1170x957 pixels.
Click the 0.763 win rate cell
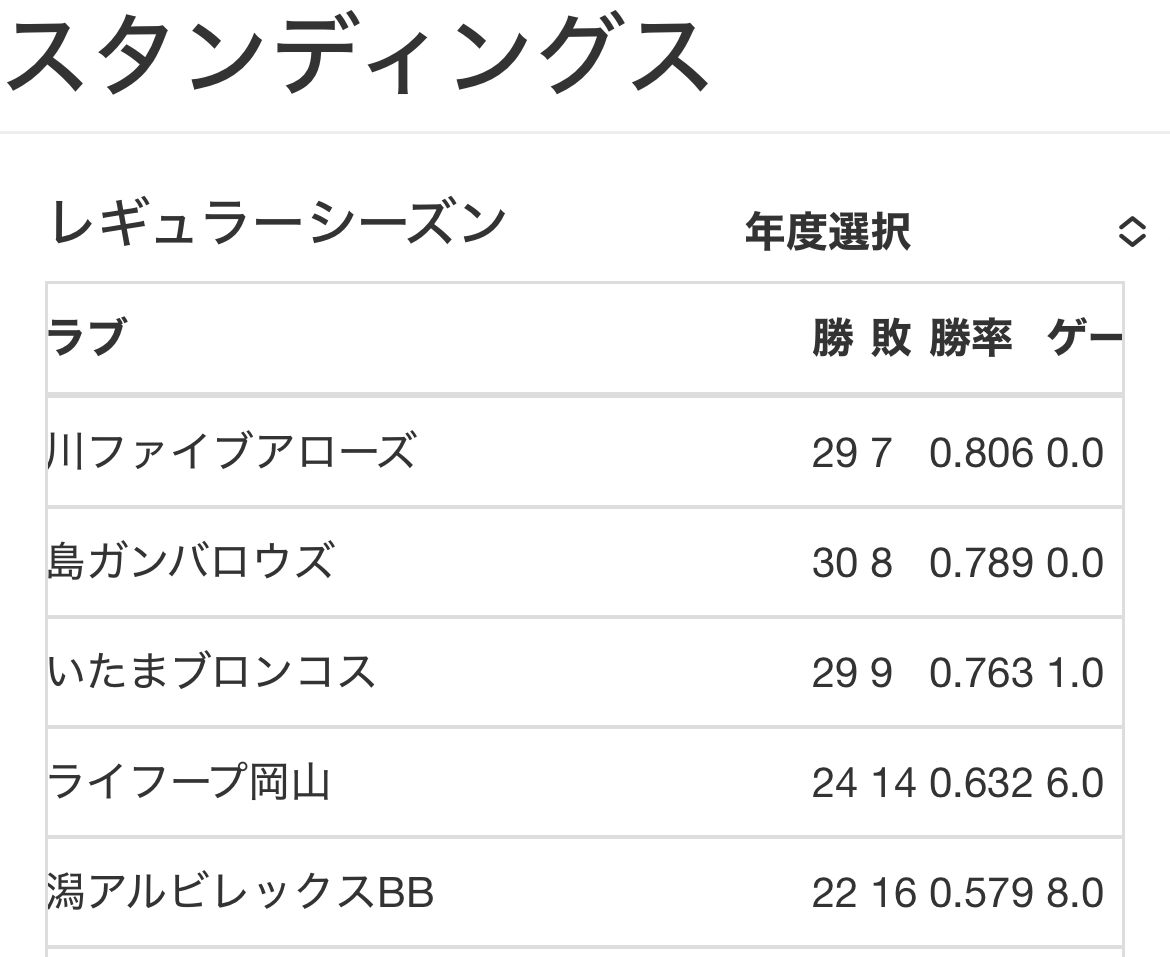(980, 674)
